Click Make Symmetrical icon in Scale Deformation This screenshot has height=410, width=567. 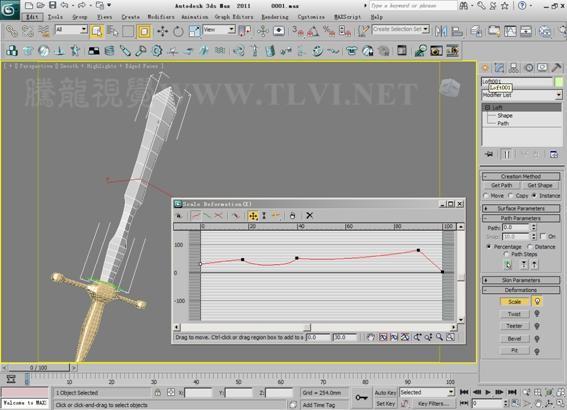178,216
